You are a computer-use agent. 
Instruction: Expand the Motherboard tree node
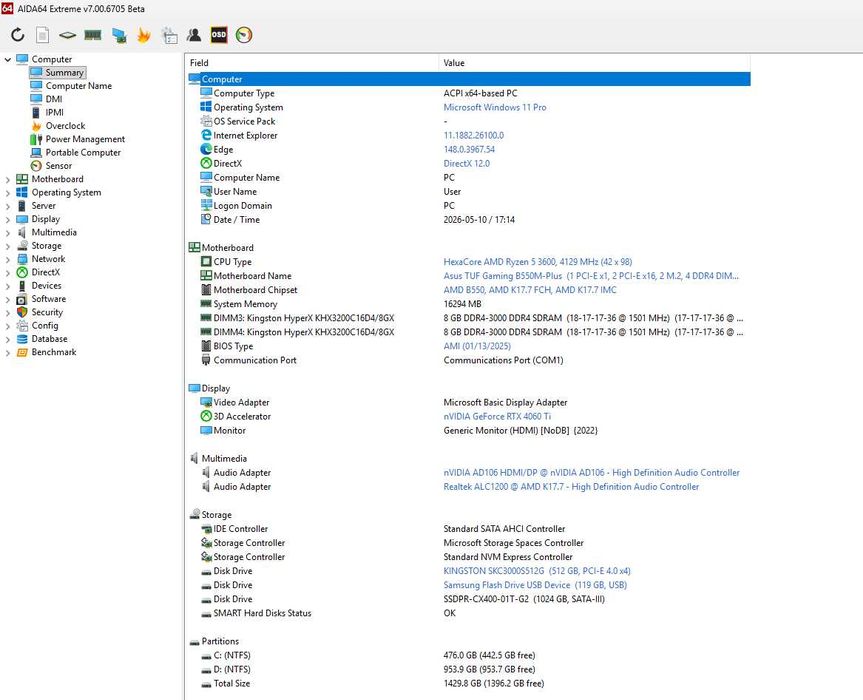pos(8,179)
